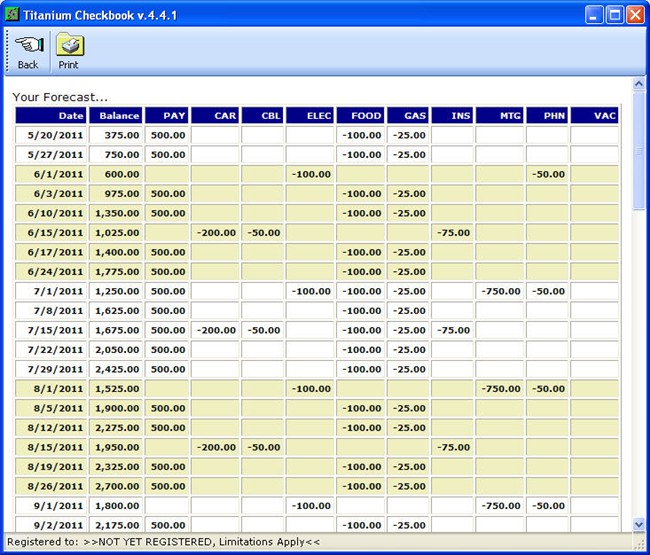Select the 2,175.00 balance cell
650x555 pixels.
pyautogui.click(x=116, y=524)
